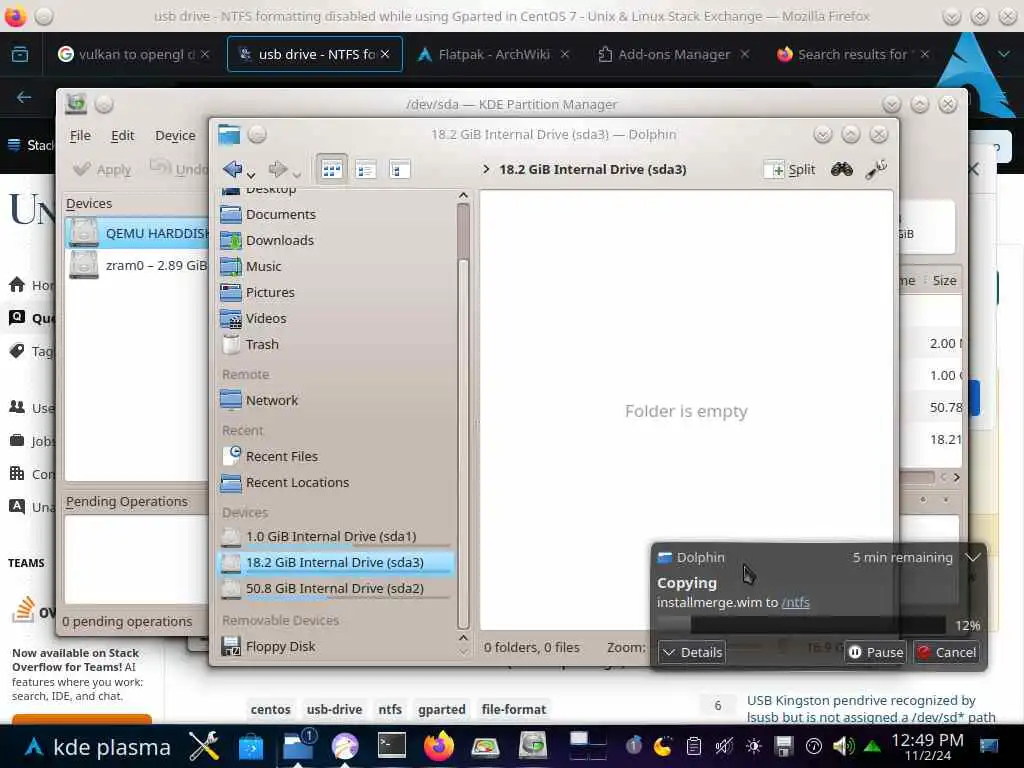The height and width of the screenshot is (768, 1024).
Task: Collapse the Dolphin copy notification with the chevron
Action: (x=972, y=557)
